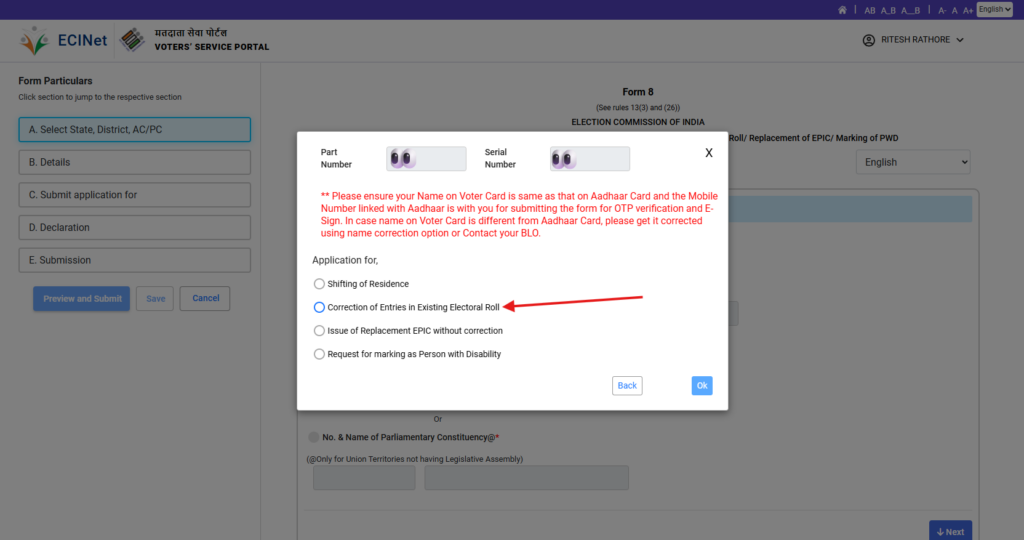1024x540 pixels.
Task: Increase font size with A+ icon
Action: 968,10
